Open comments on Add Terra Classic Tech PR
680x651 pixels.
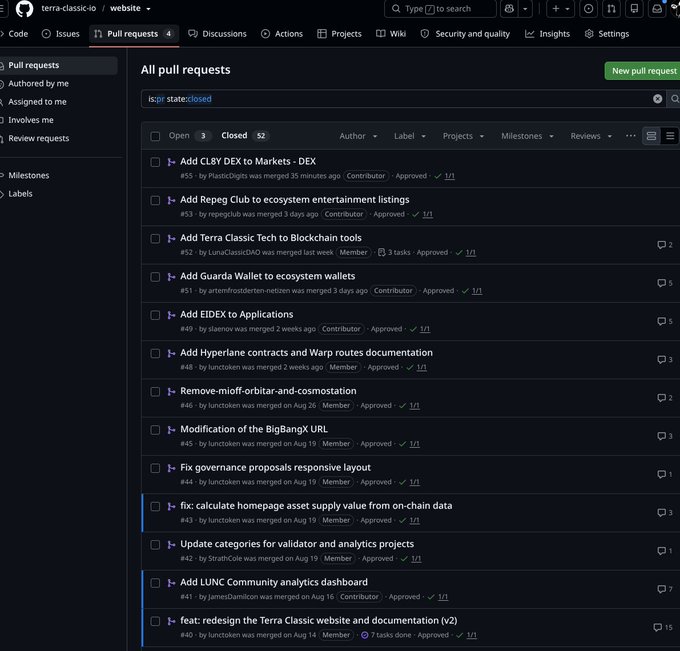(x=665, y=245)
